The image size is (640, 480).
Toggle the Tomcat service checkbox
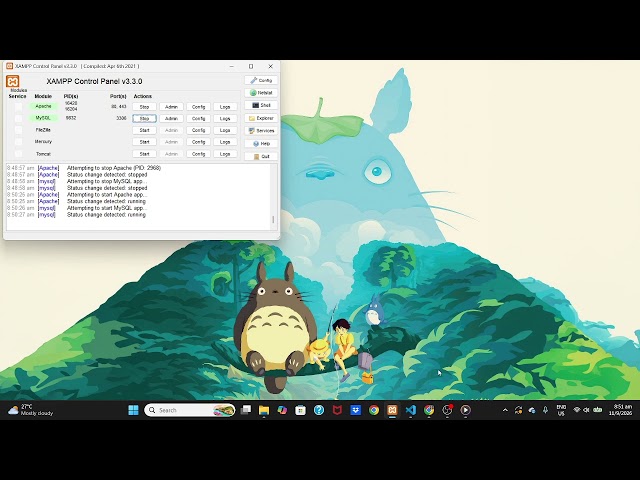pyautogui.click(x=18, y=154)
